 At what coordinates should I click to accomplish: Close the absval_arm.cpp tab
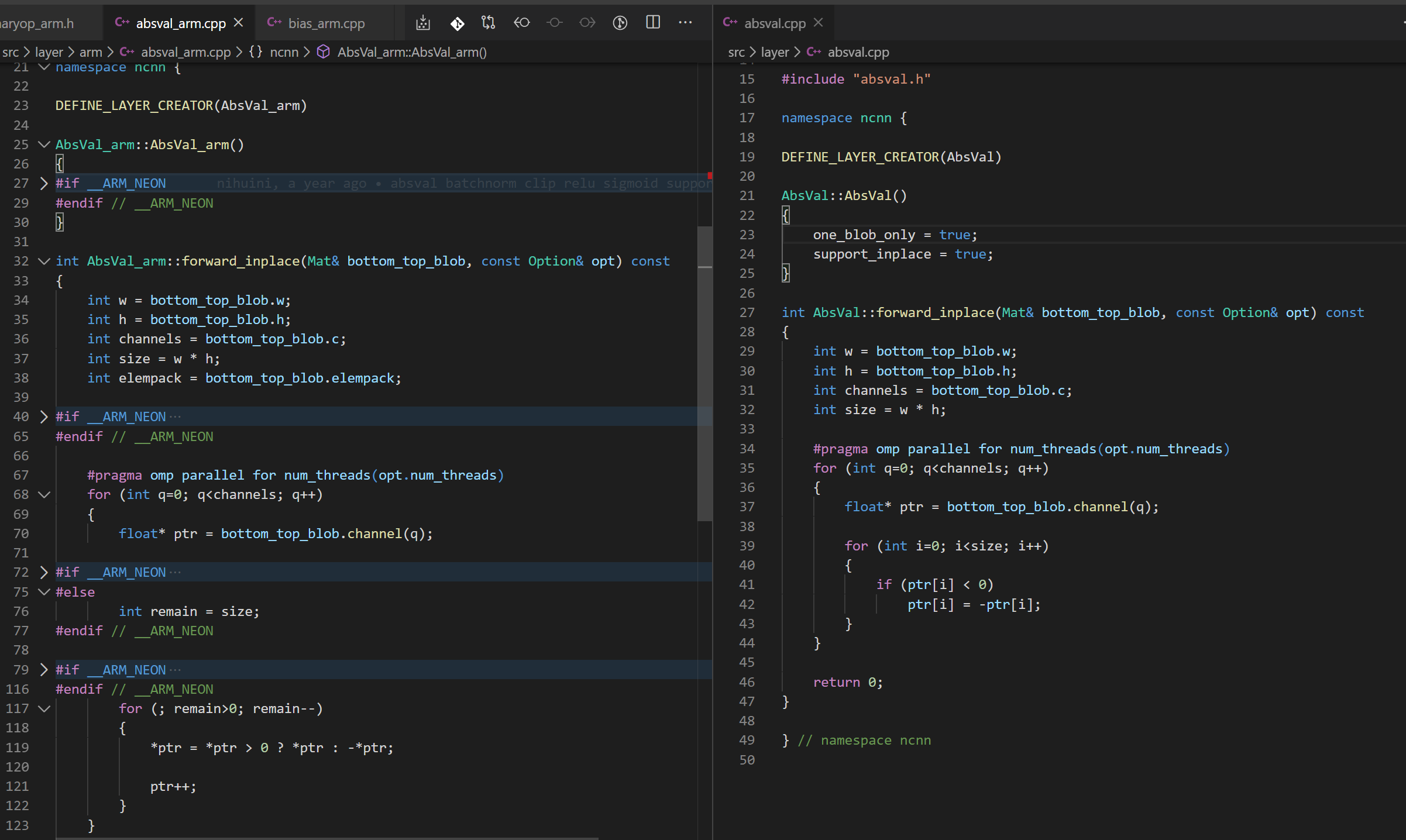(238, 23)
